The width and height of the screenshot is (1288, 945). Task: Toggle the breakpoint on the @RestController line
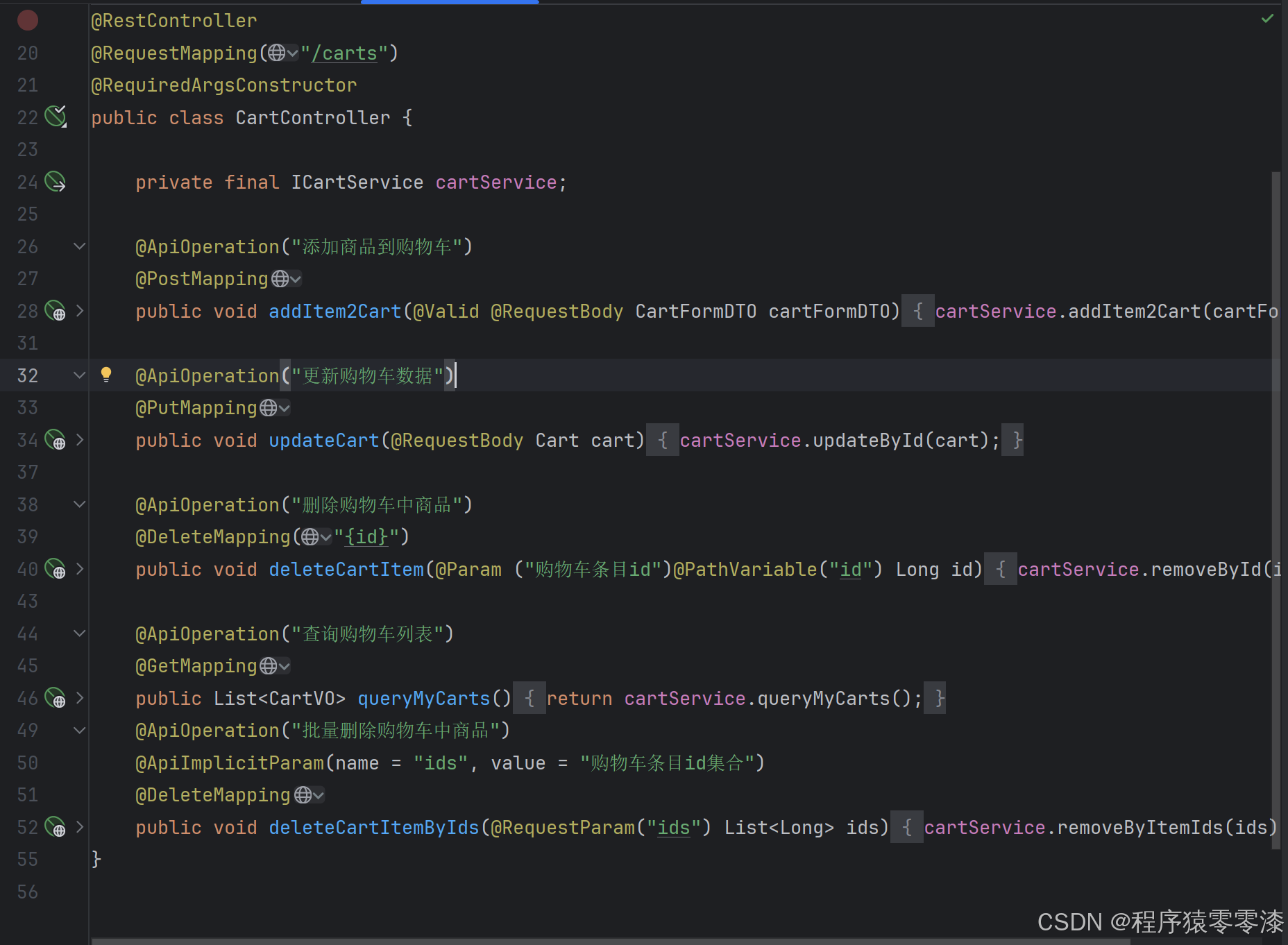[x=28, y=20]
